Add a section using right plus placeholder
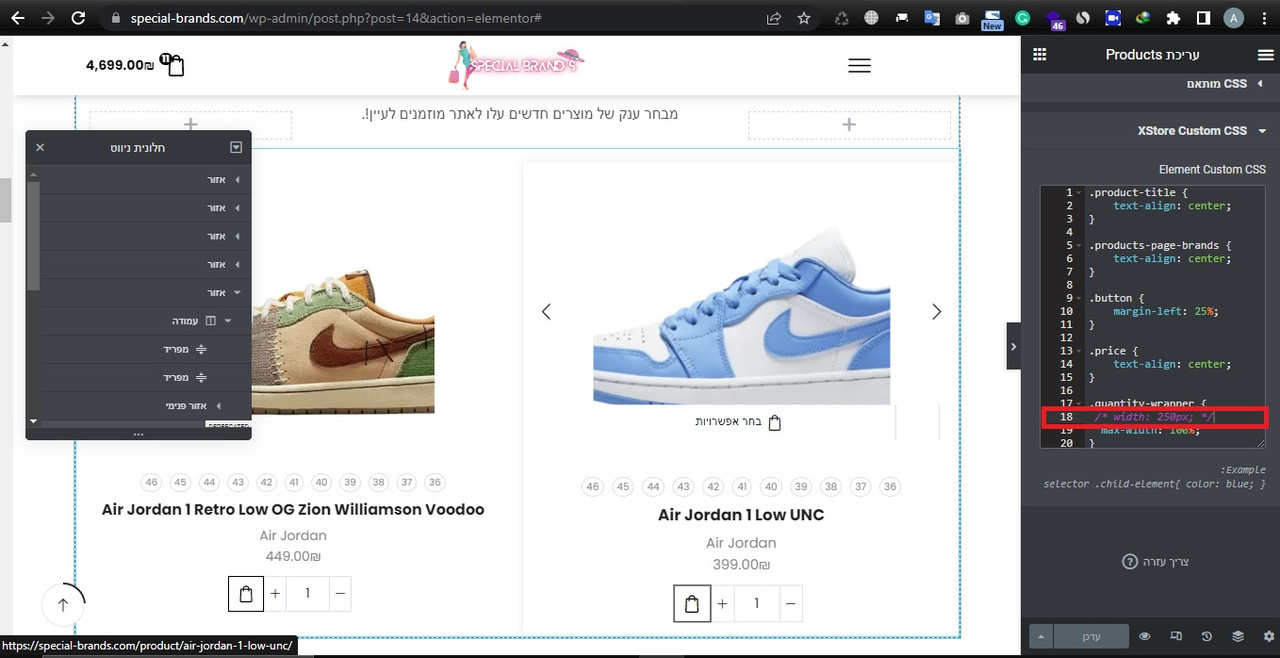 point(849,125)
